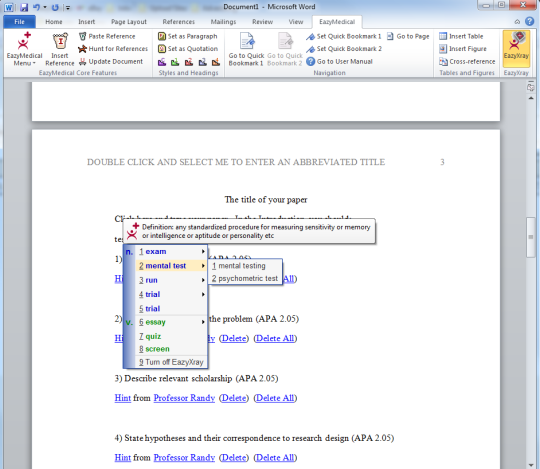Click the Undo icon
The width and height of the screenshot is (540, 469).
[x=36, y=7]
